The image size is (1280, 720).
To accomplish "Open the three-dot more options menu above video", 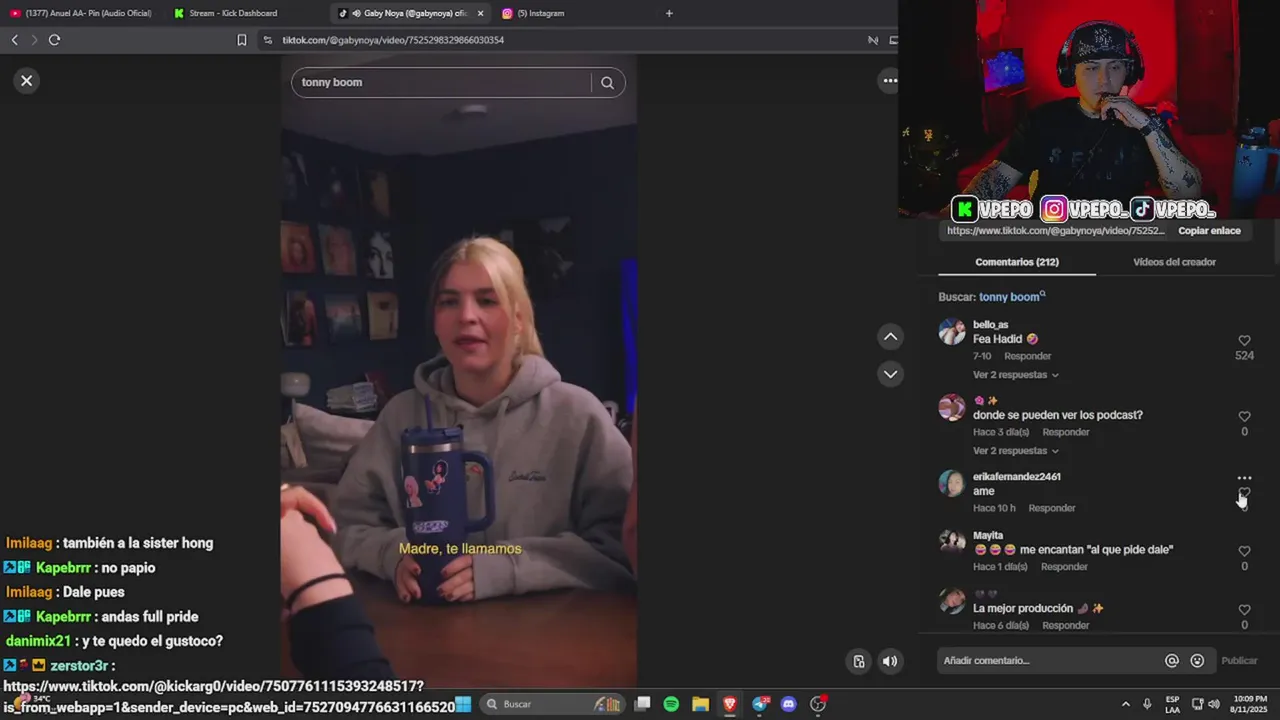I will click(889, 81).
